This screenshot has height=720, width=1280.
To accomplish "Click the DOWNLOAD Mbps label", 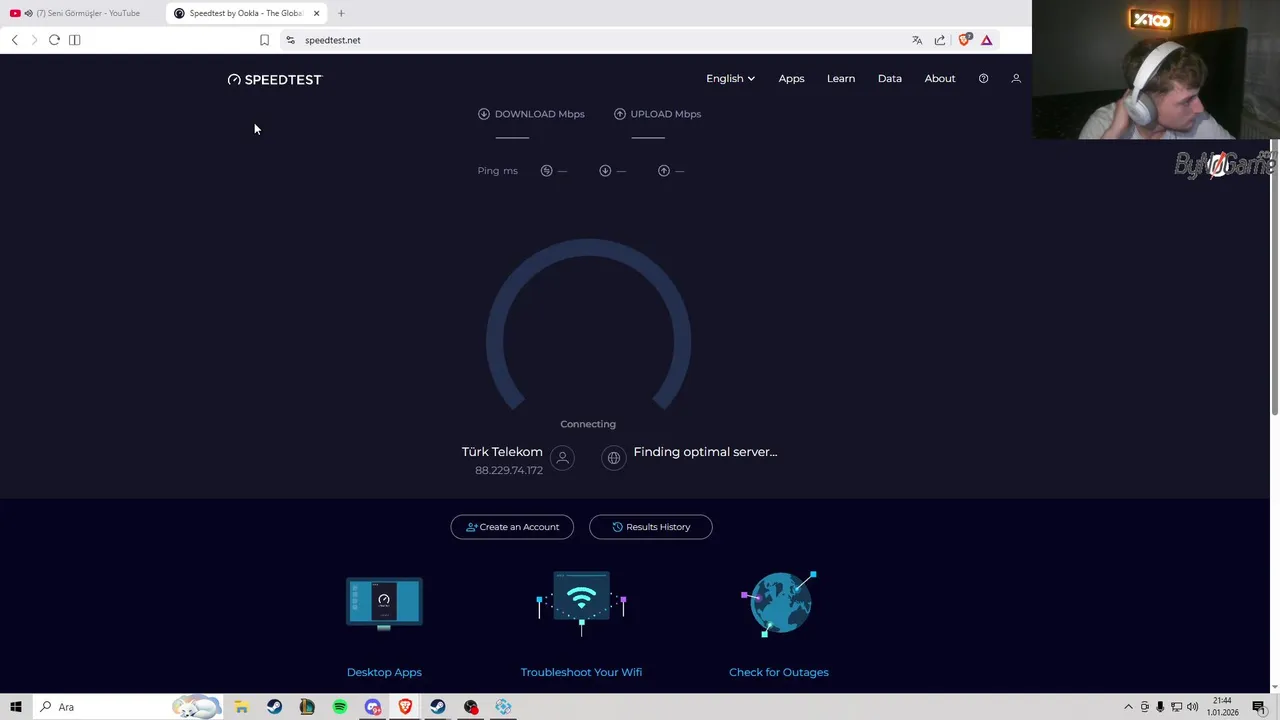I will pos(539,114).
